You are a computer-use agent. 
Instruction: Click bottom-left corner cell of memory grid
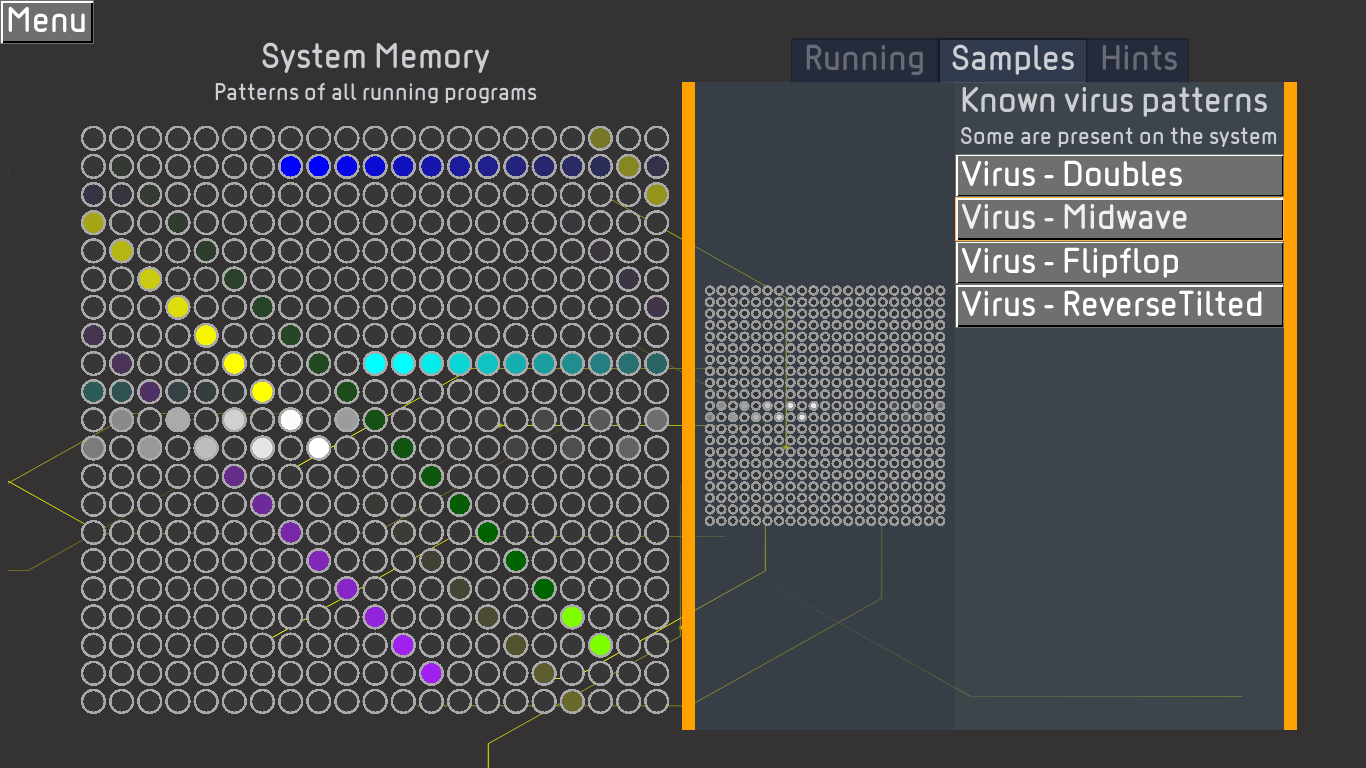coord(93,701)
